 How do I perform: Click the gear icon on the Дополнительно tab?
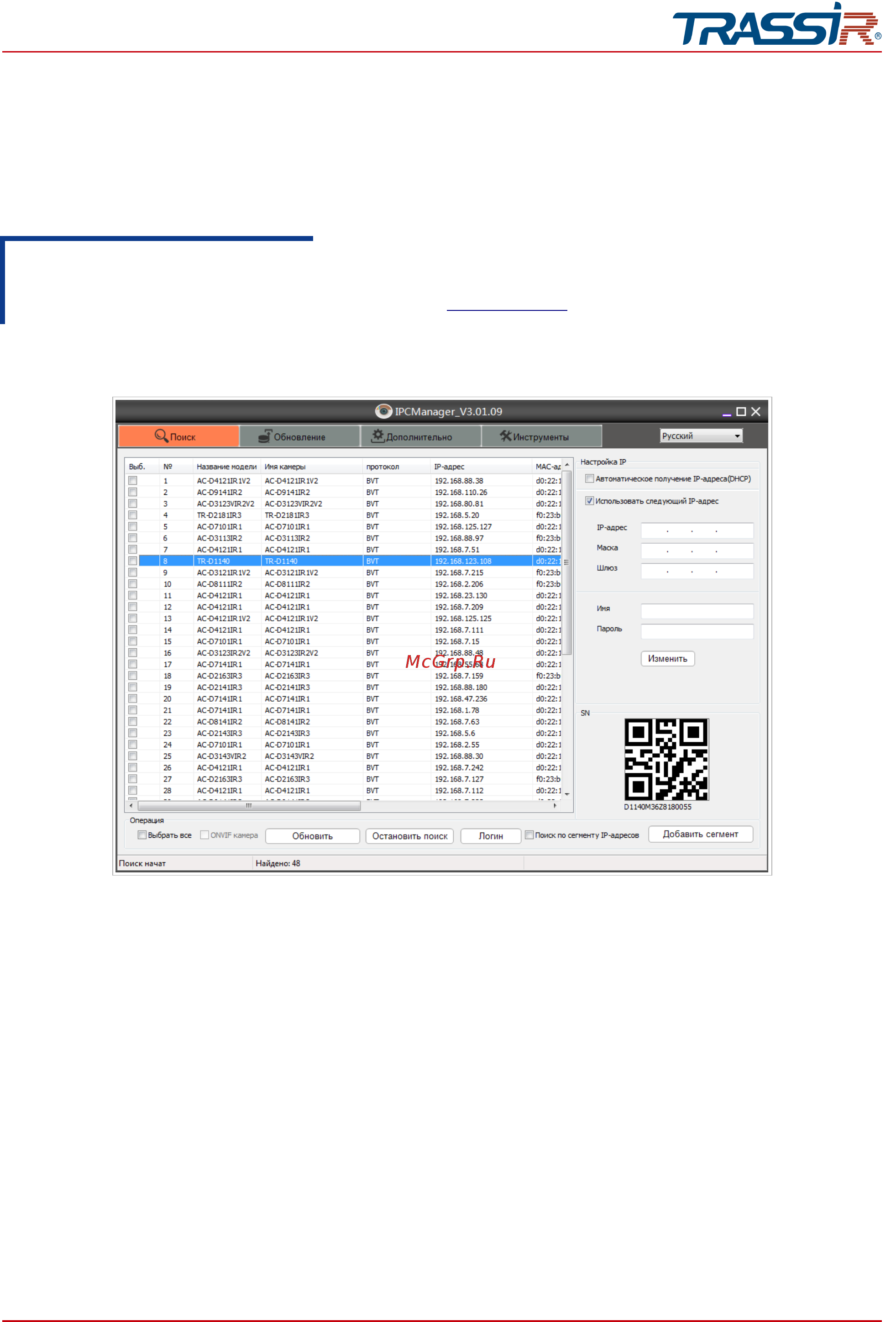(x=378, y=436)
